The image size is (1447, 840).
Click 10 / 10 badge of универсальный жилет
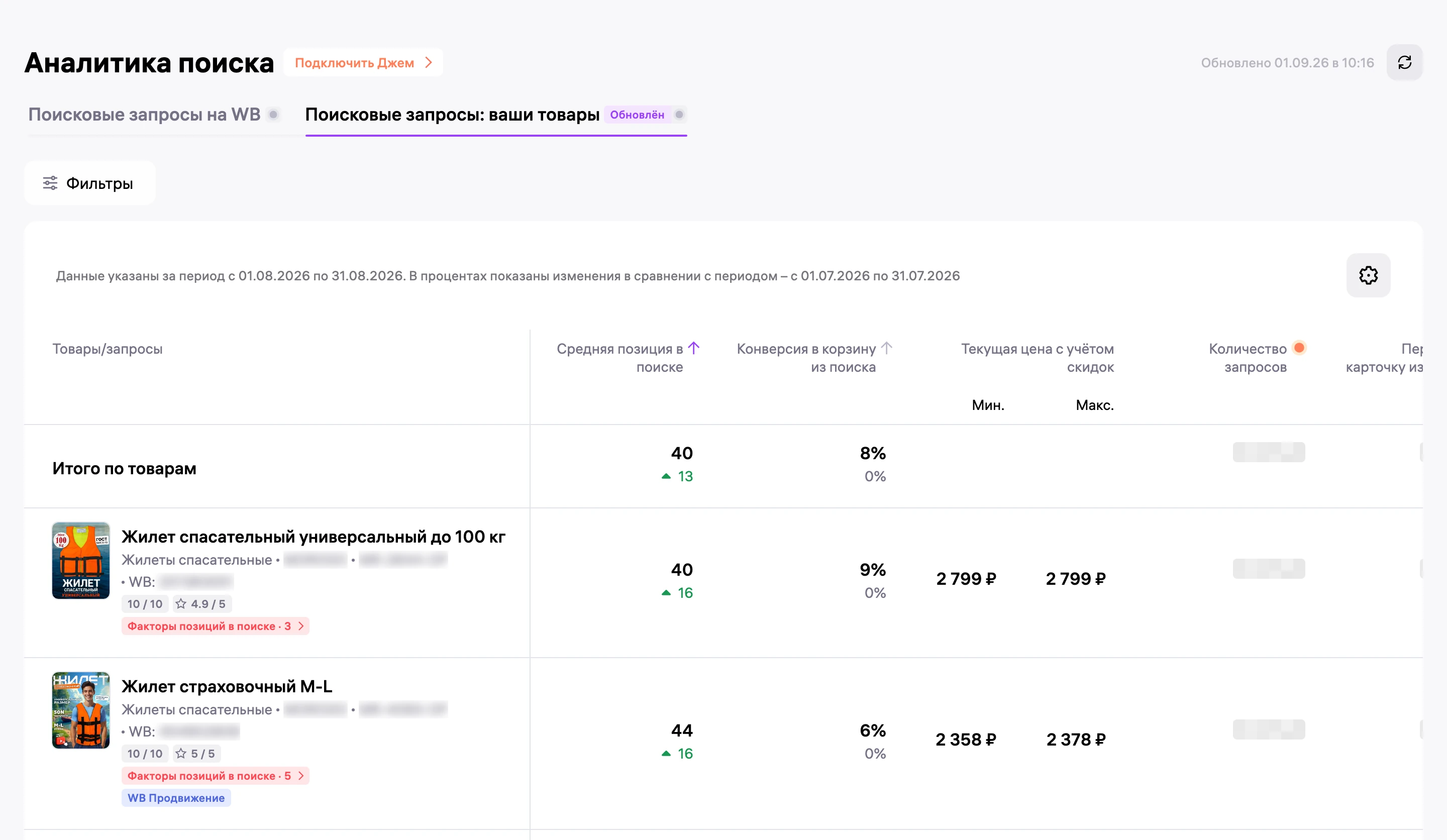(145, 603)
